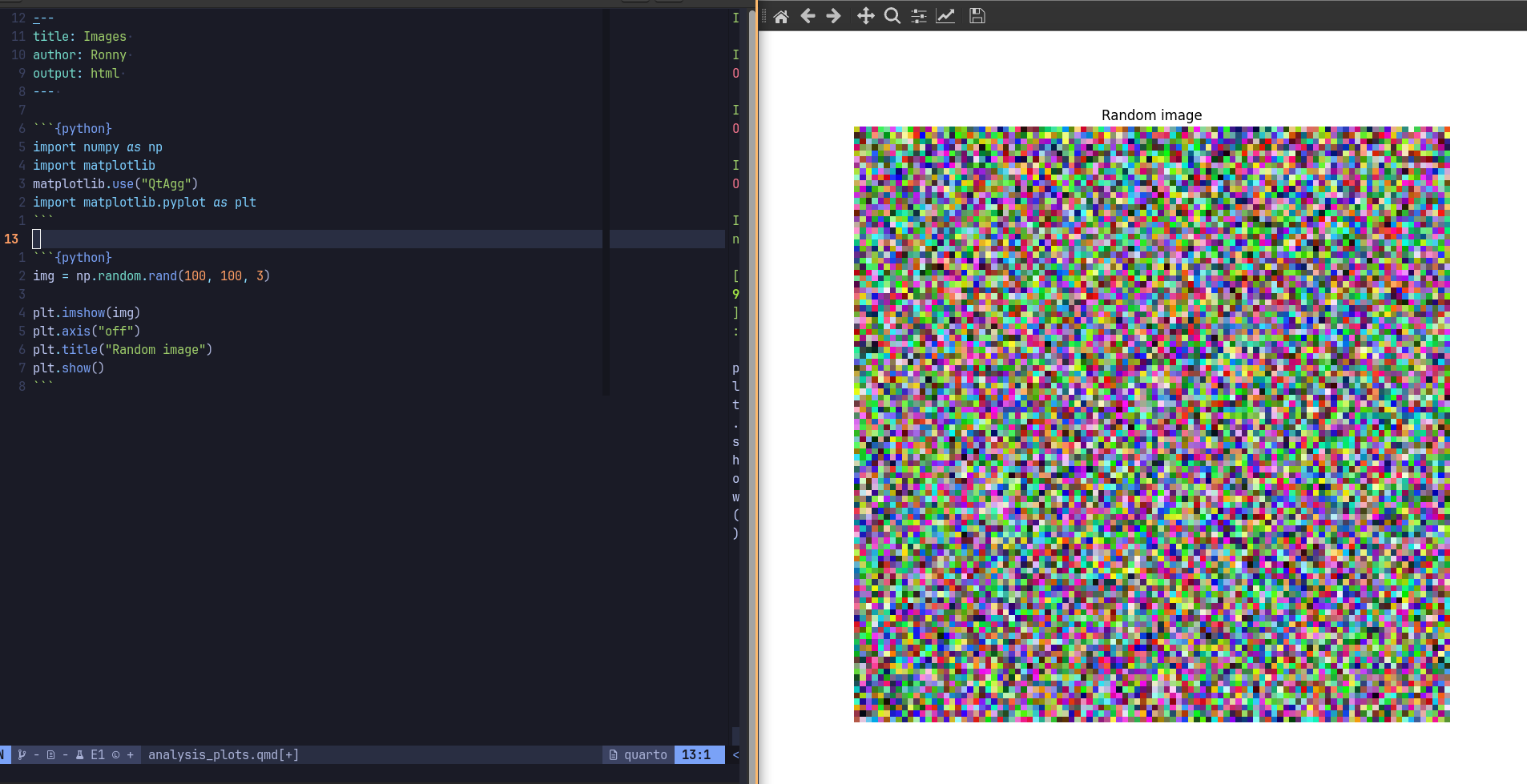Viewport: 1527px width, 784px height.
Task: Click the random noise image in plot
Action: [x=1151, y=424]
